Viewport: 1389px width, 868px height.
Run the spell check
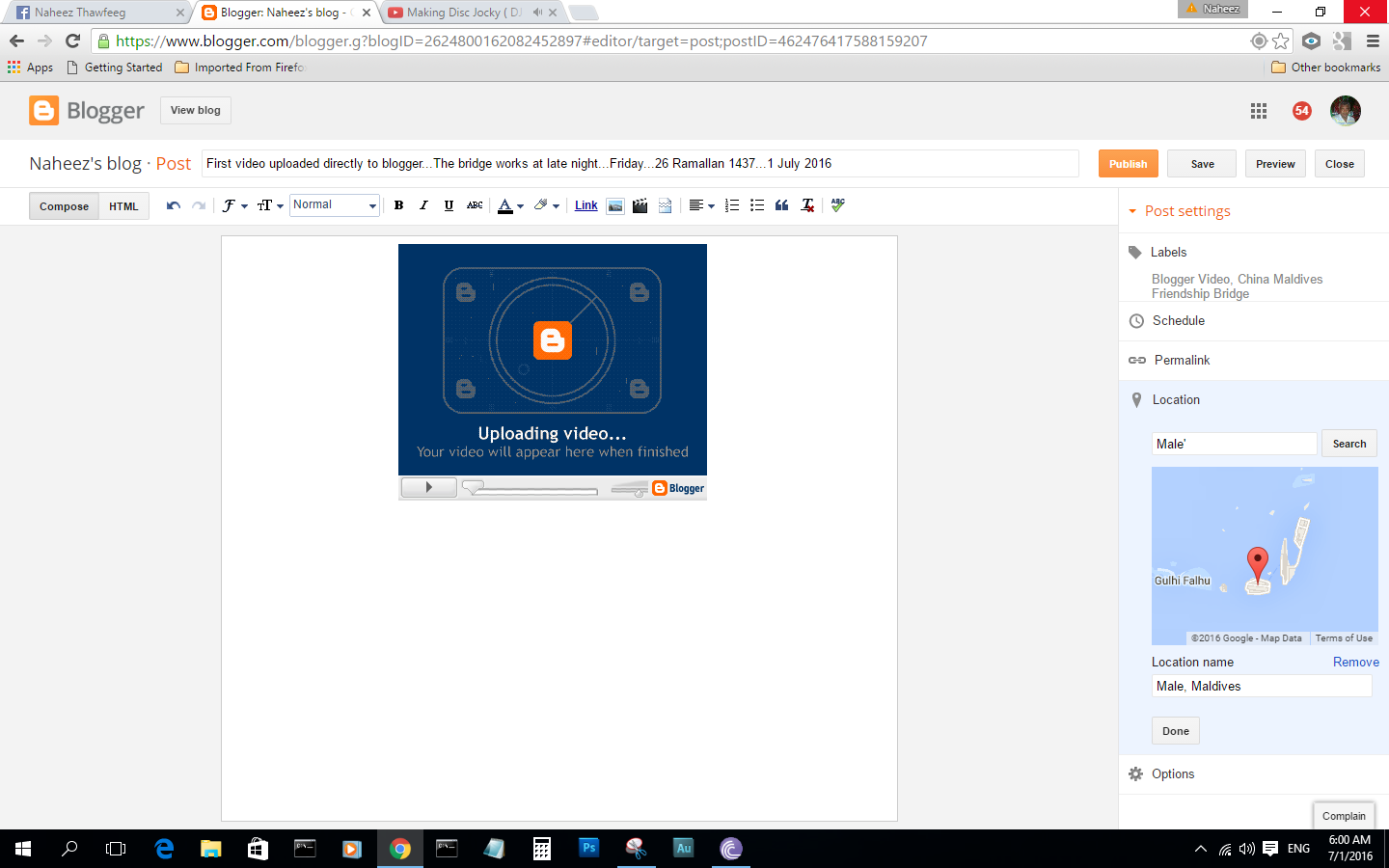tap(837, 205)
